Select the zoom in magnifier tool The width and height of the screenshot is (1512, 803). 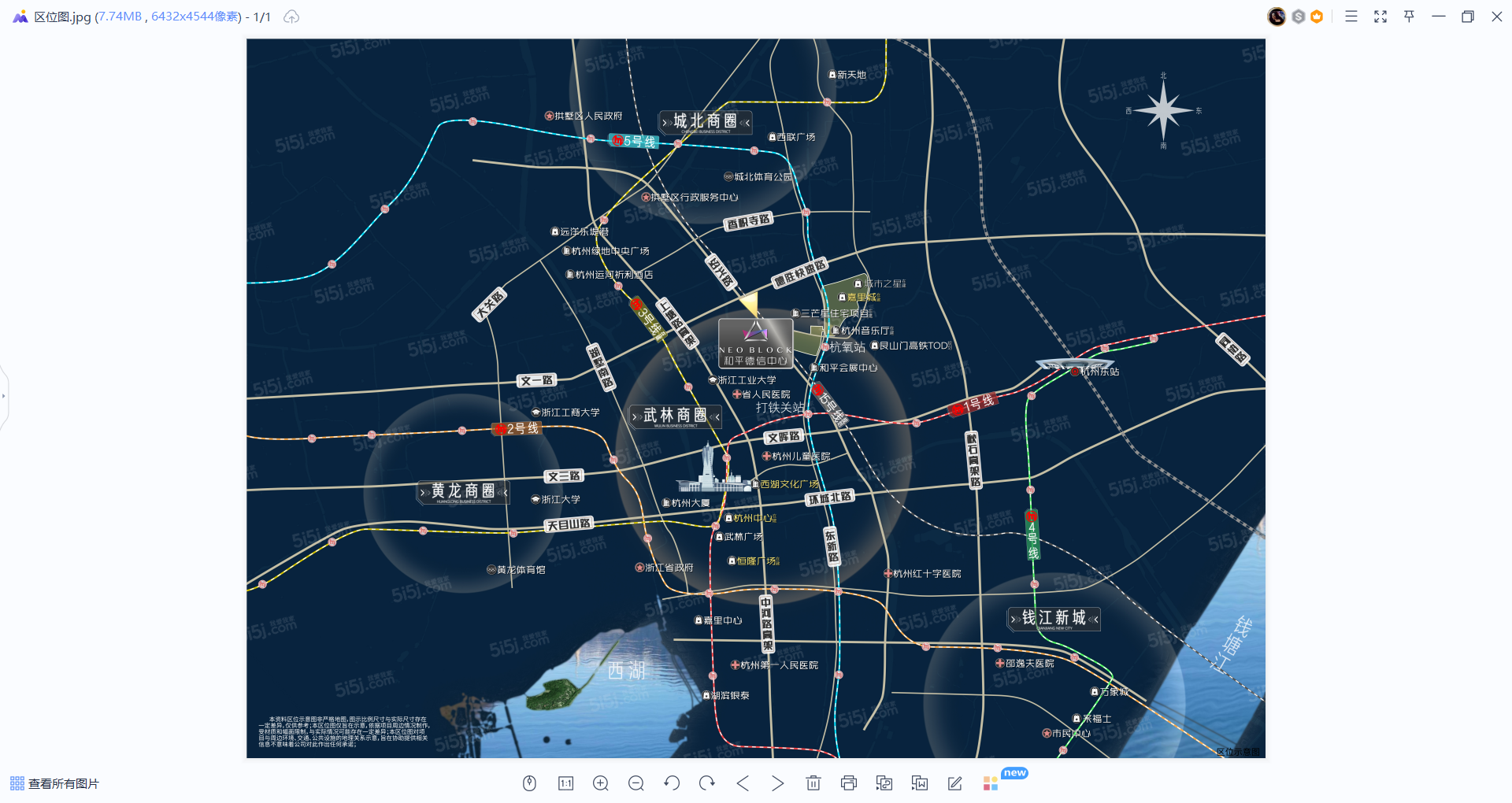pos(600,783)
